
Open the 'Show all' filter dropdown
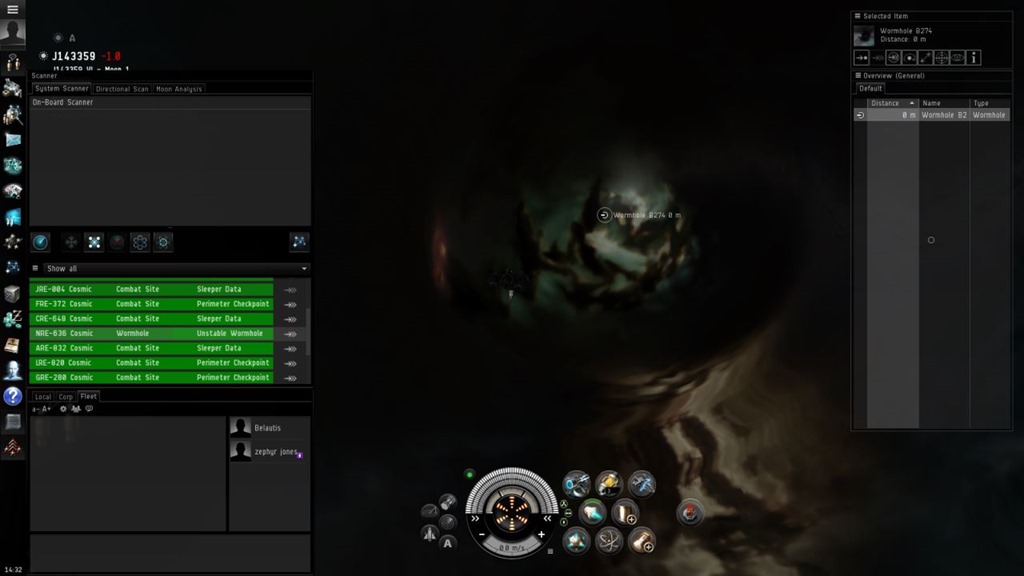pyautogui.click(x=176, y=268)
